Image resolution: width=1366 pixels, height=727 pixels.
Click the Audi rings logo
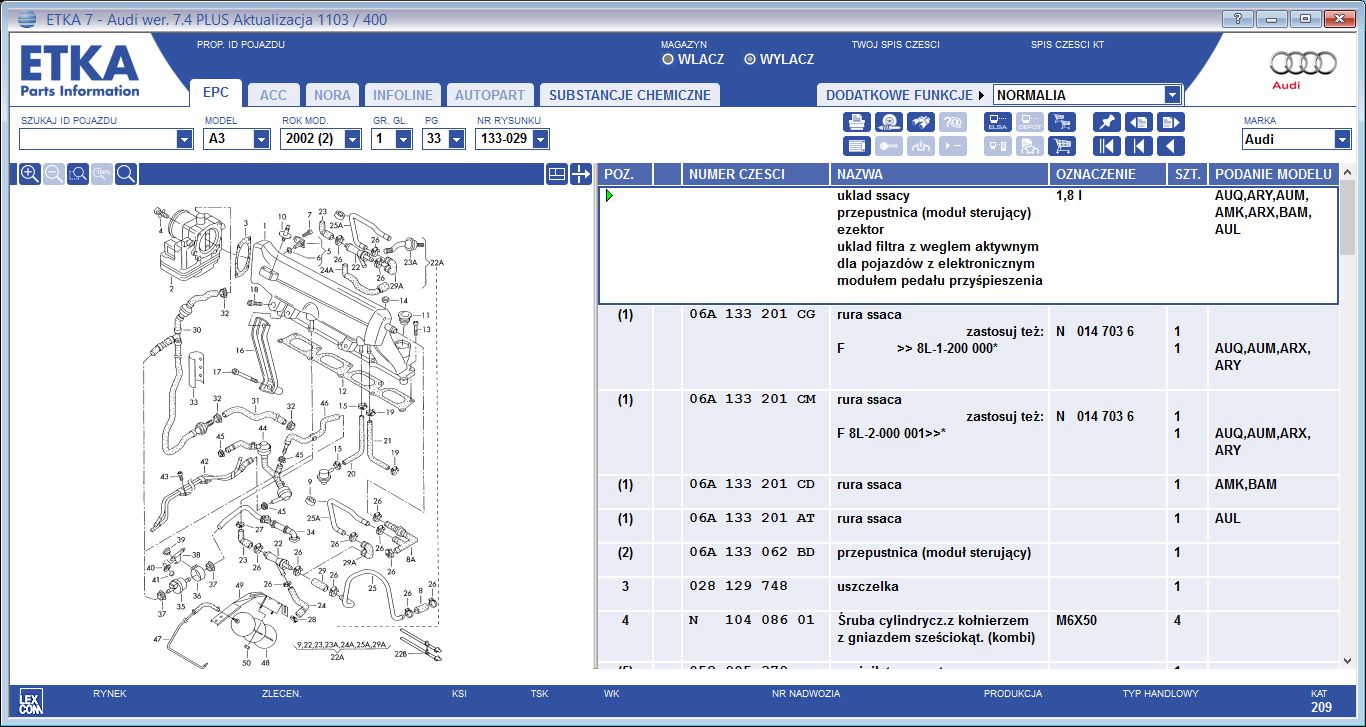pos(1303,64)
